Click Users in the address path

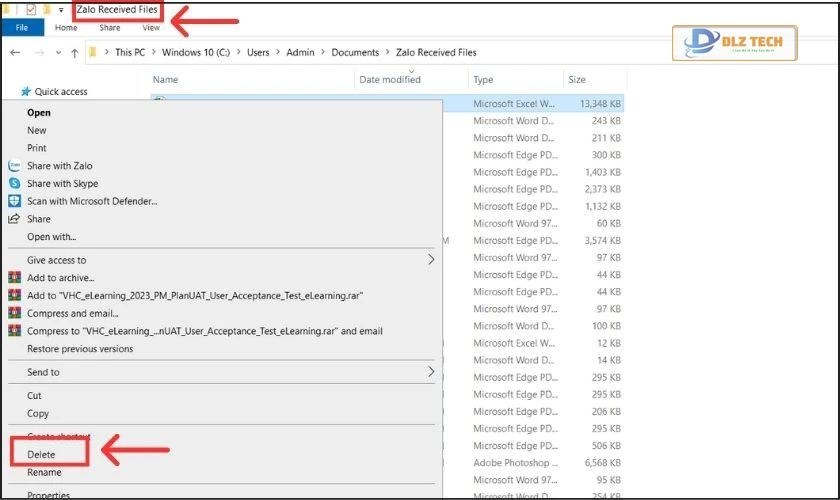[258, 53]
